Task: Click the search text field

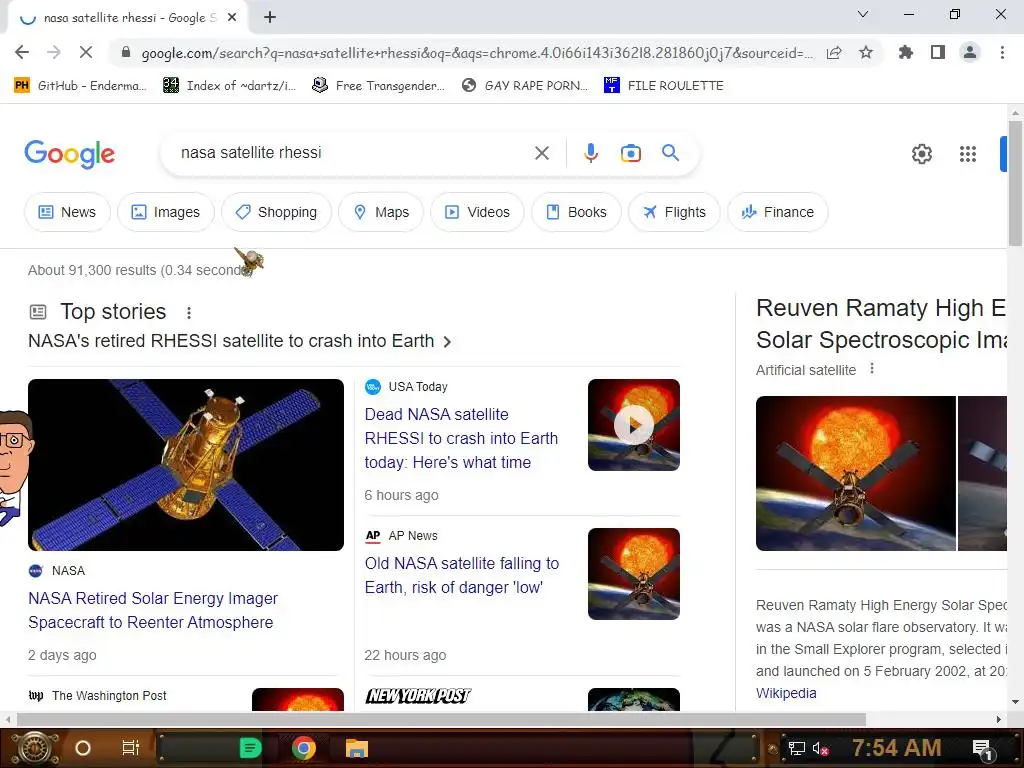Action: point(349,153)
